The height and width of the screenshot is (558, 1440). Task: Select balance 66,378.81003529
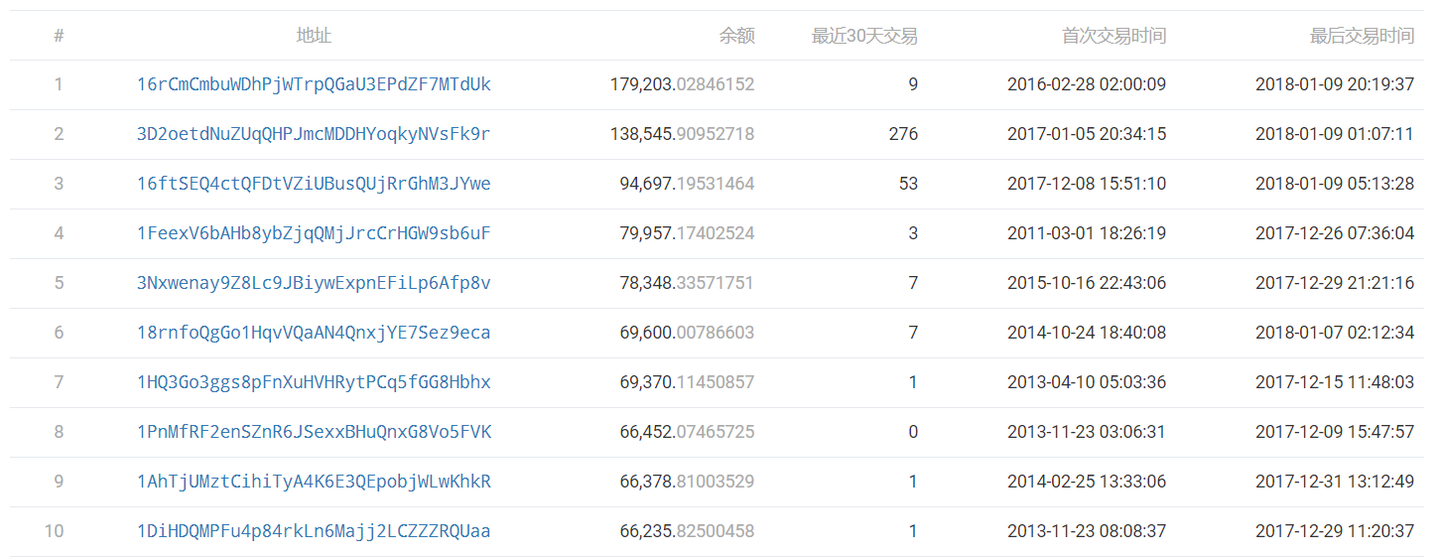[x=687, y=482]
